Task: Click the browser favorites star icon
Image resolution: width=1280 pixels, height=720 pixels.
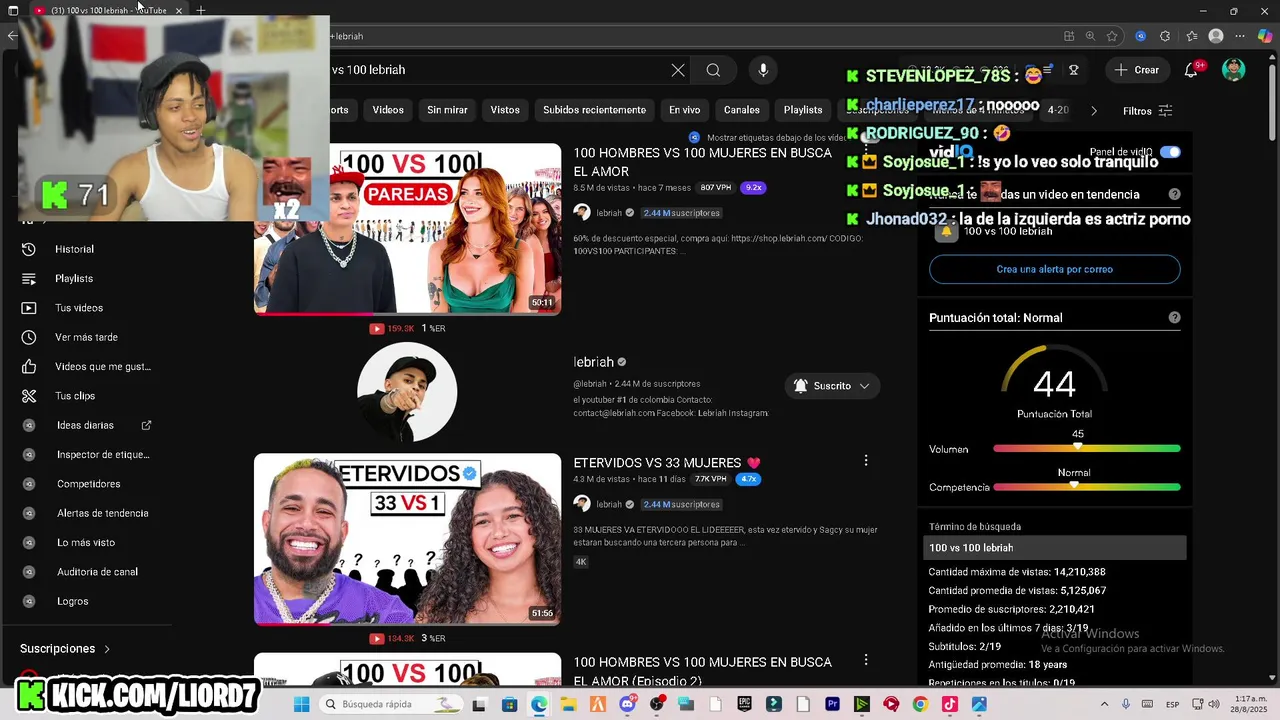Action: tap(1112, 36)
